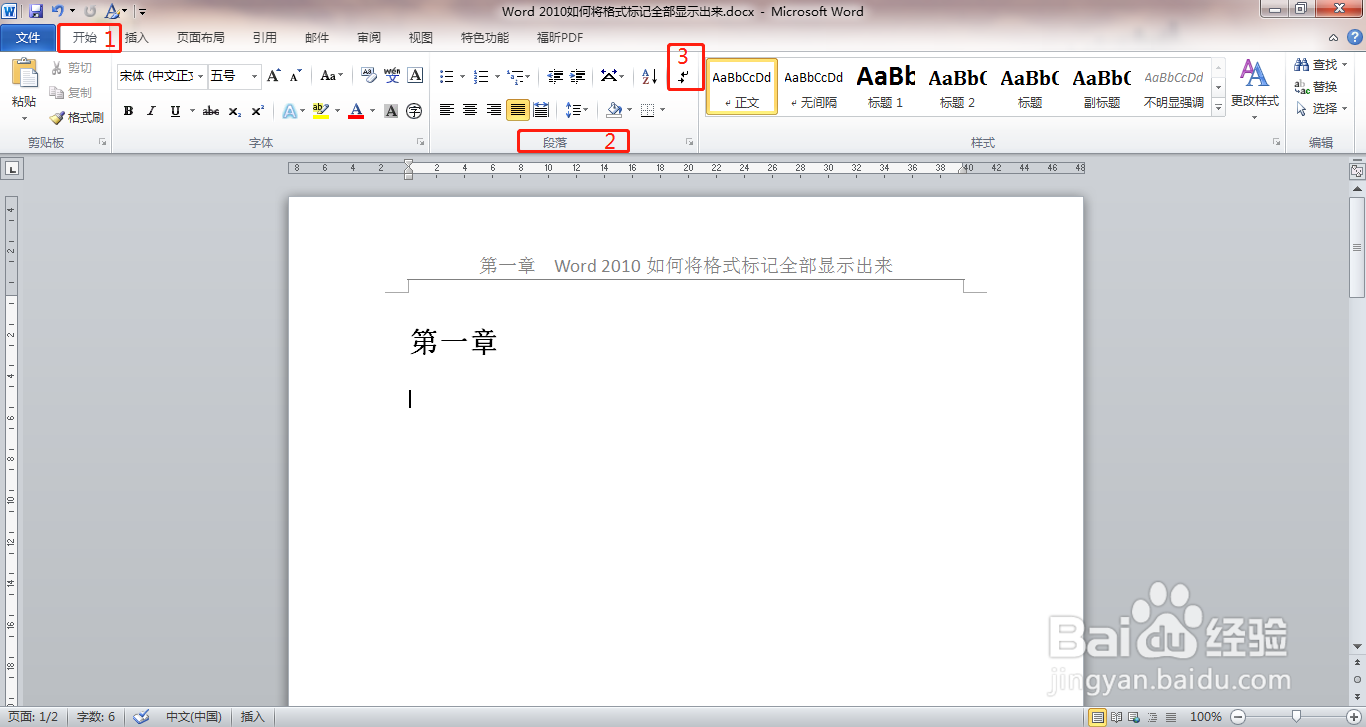Open the font size (五号) dropdown

tap(254, 76)
